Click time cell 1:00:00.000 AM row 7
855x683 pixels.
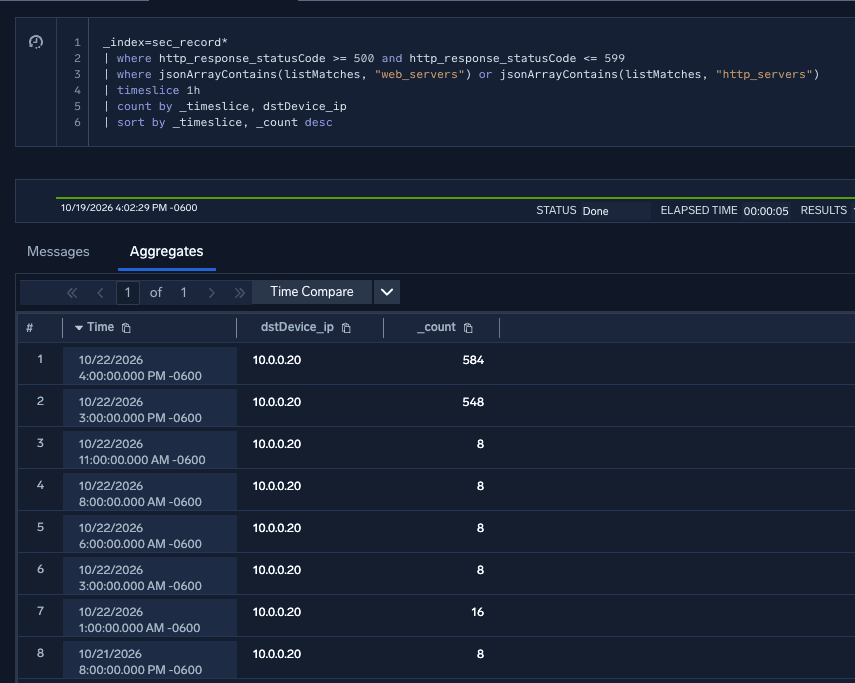tap(150, 618)
